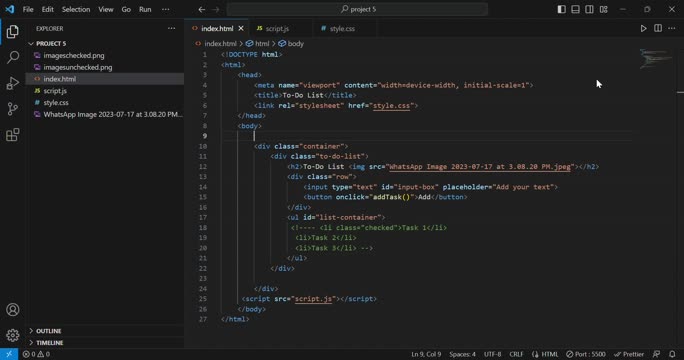
Task: Follow the style.css link in code
Action: [391, 106]
